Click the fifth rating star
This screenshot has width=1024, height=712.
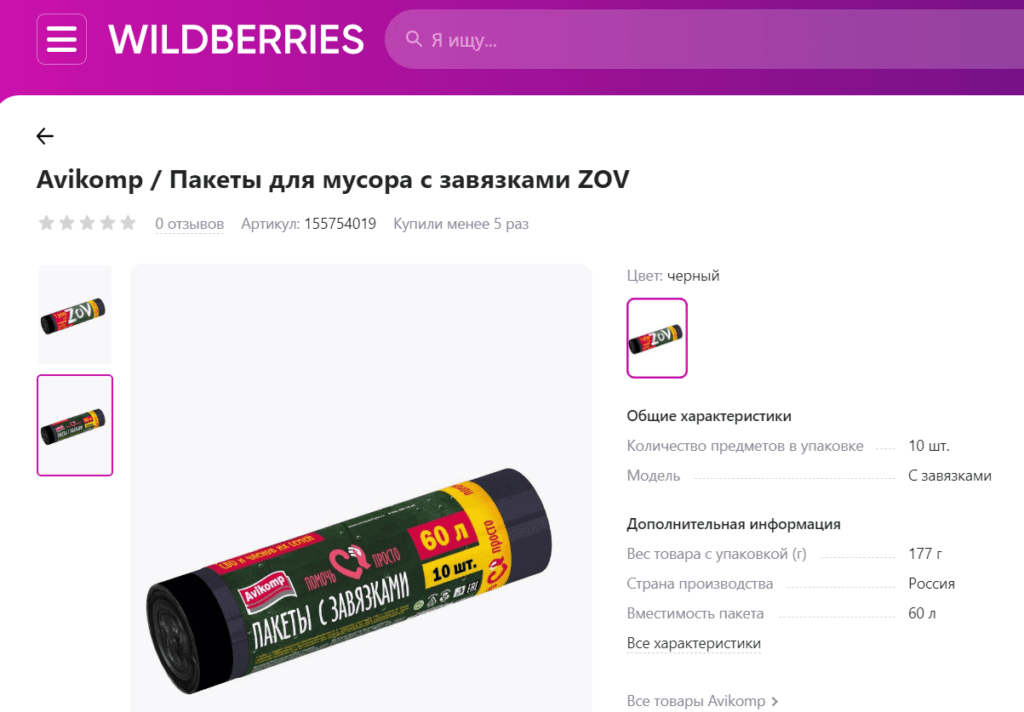pos(128,223)
